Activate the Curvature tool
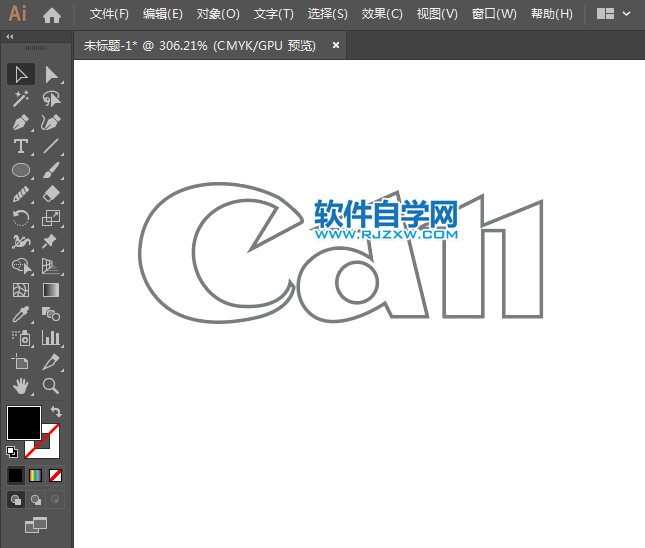The image size is (645, 548). [51, 122]
